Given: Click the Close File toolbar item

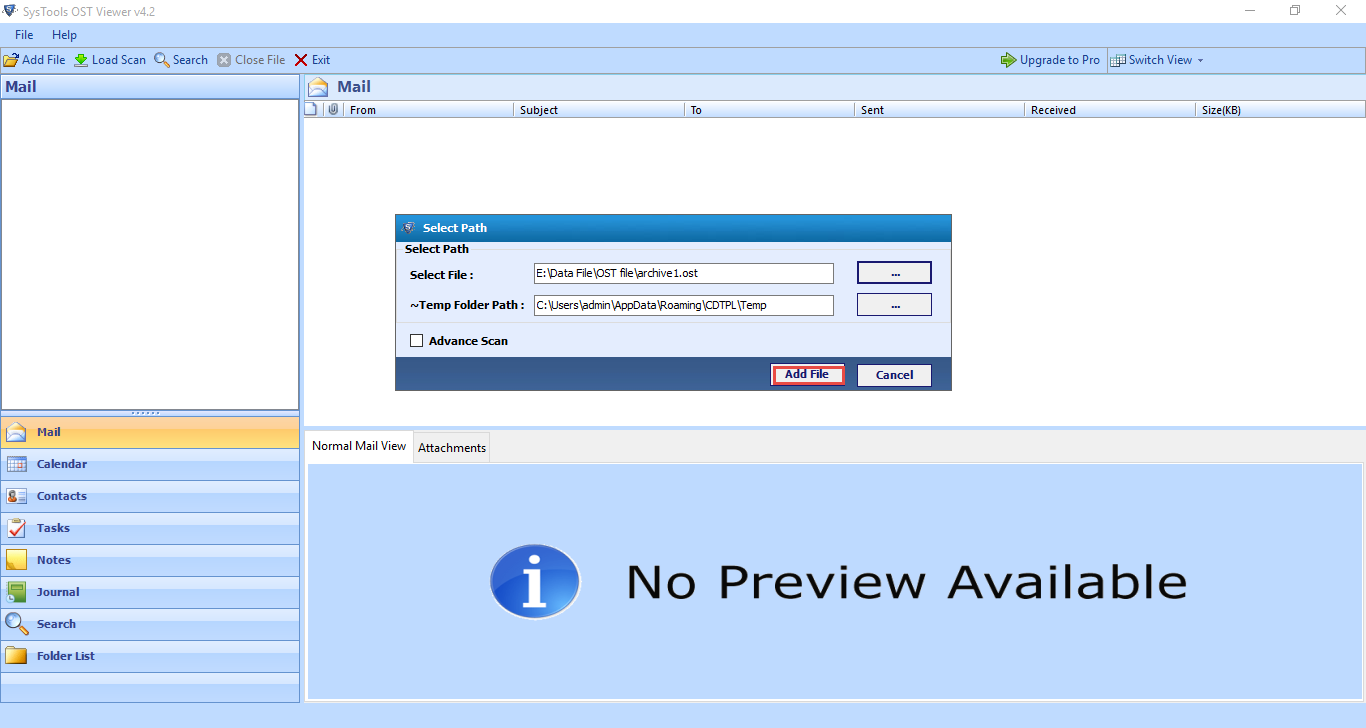Looking at the screenshot, I should [251, 60].
